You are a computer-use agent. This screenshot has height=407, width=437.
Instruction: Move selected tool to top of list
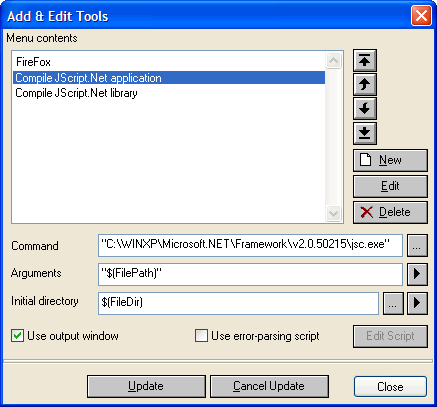365,60
